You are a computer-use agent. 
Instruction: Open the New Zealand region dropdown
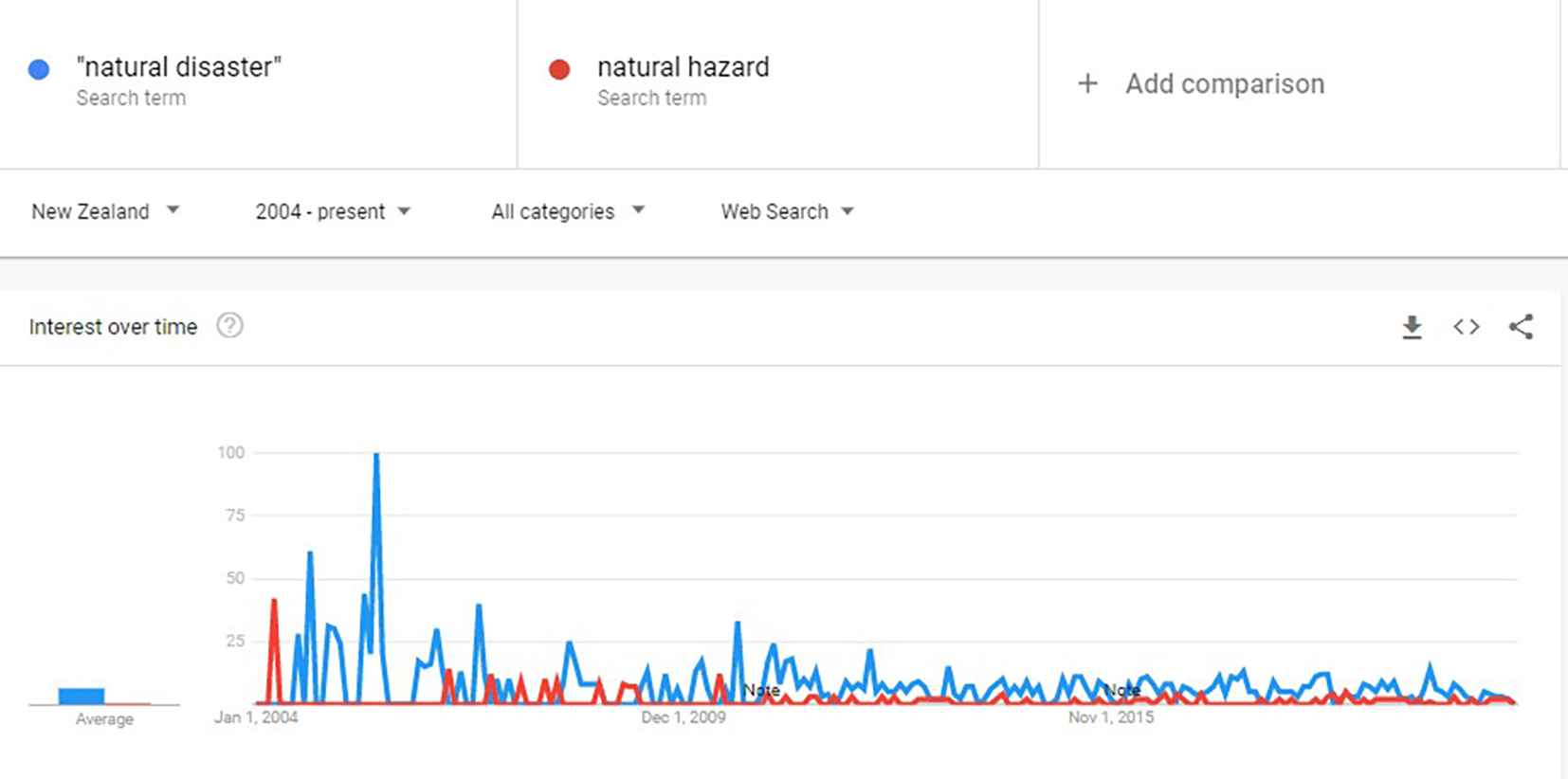point(105,211)
